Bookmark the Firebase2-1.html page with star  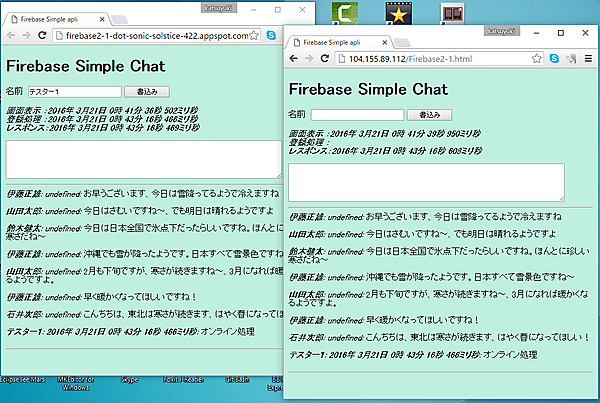[x=536, y=59]
